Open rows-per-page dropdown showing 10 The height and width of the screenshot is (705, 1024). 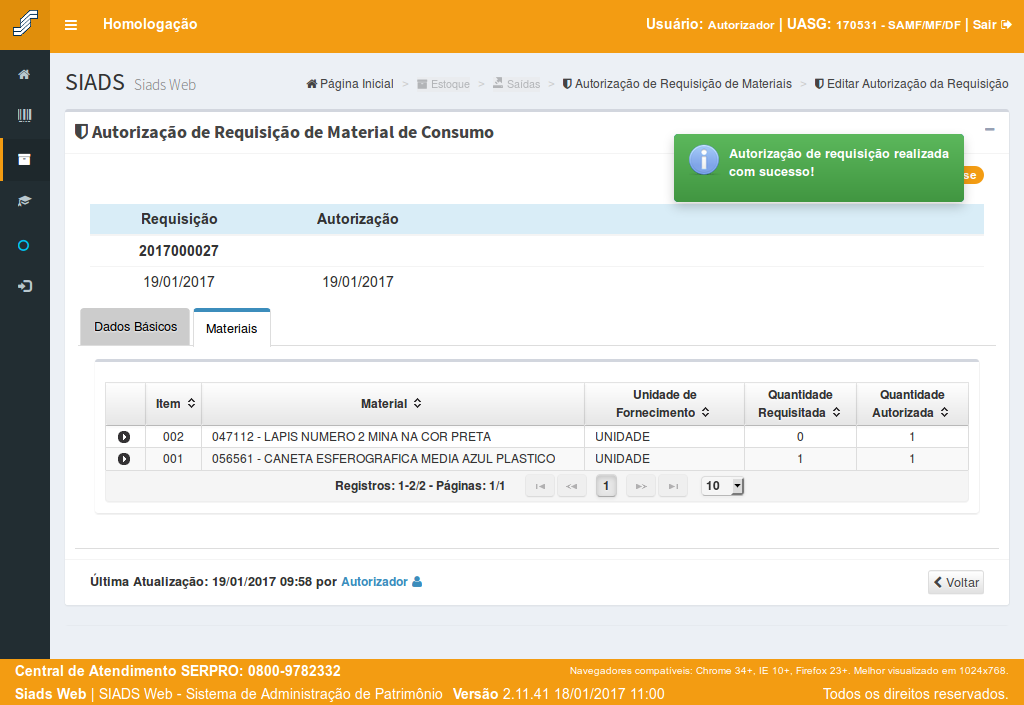[x=722, y=486]
